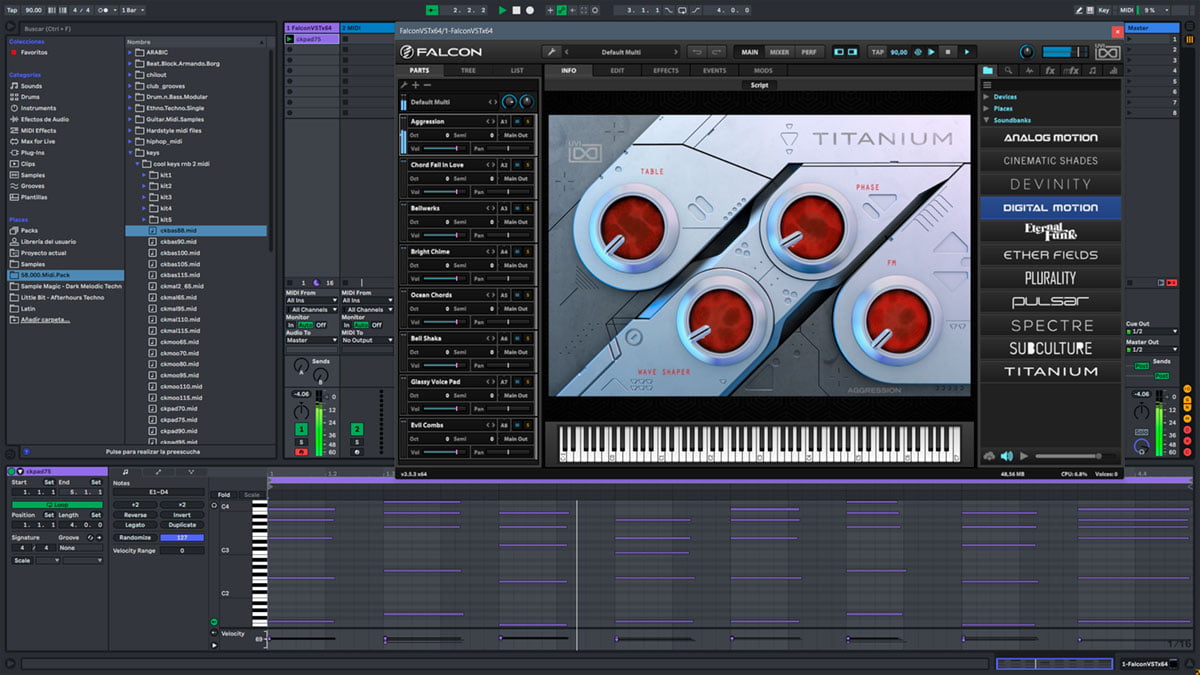Toggle the Fold button in piano roll

[x=224, y=495]
